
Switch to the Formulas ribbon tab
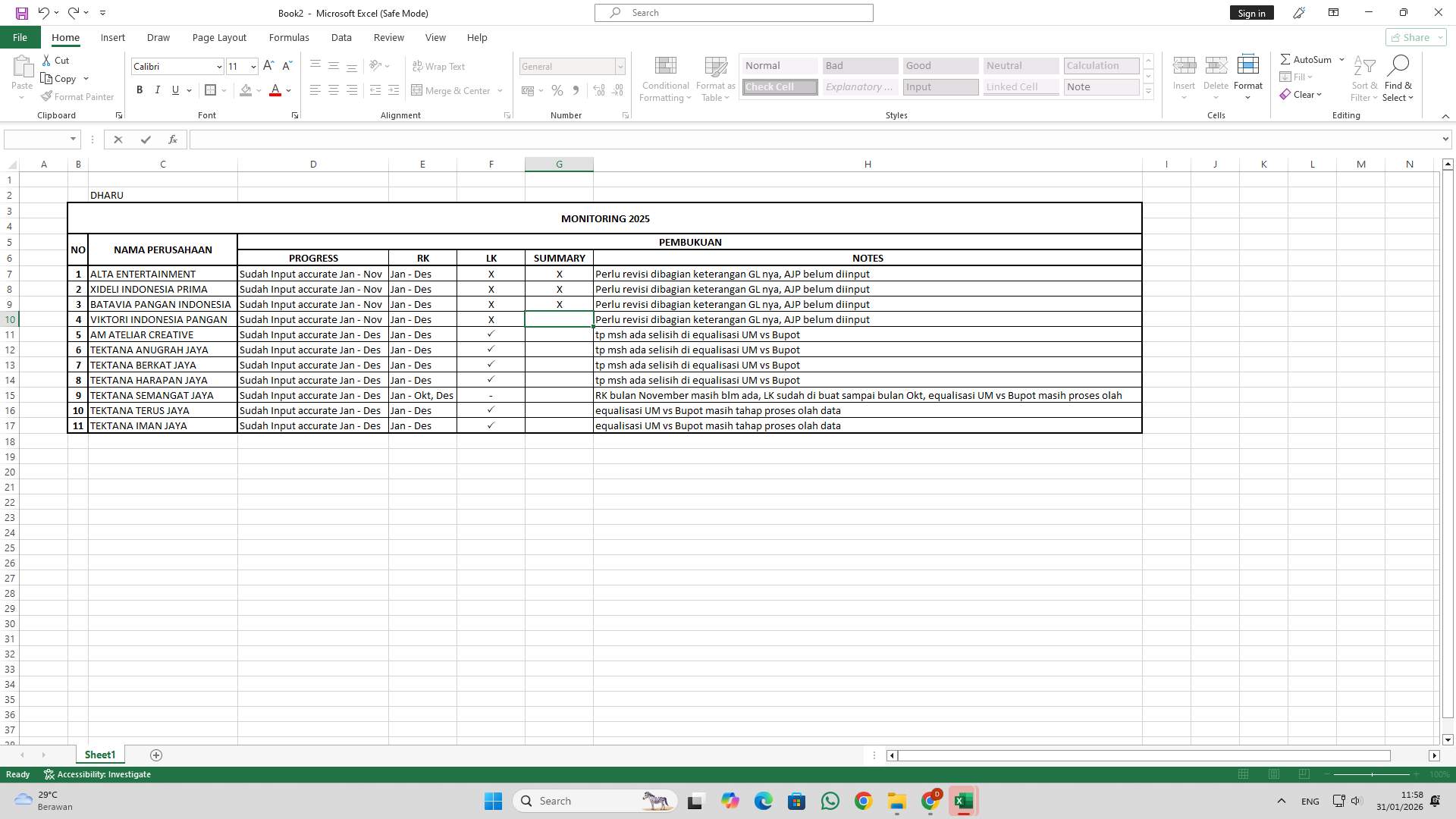coord(289,37)
